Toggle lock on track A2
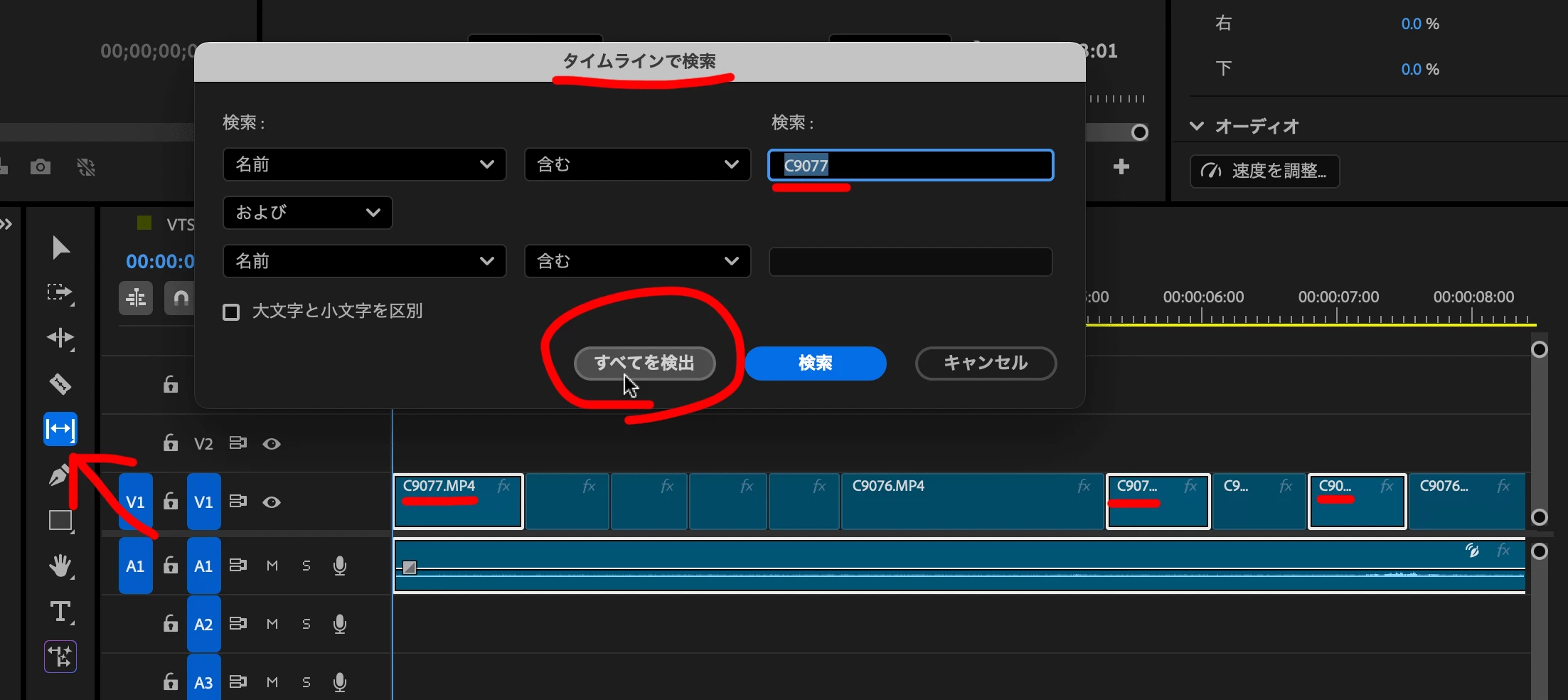The height and width of the screenshot is (700, 1568). (171, 624)
